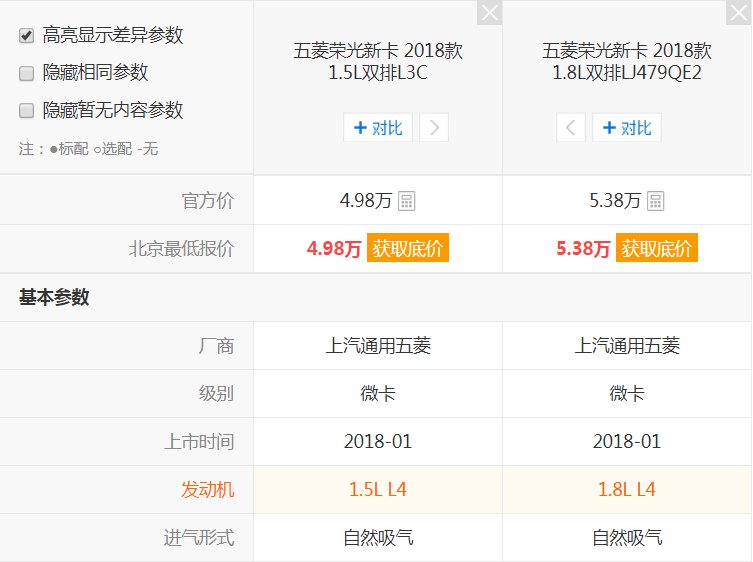Click the 级别 row label
The image size is (753, 562).
pos(217,394)
